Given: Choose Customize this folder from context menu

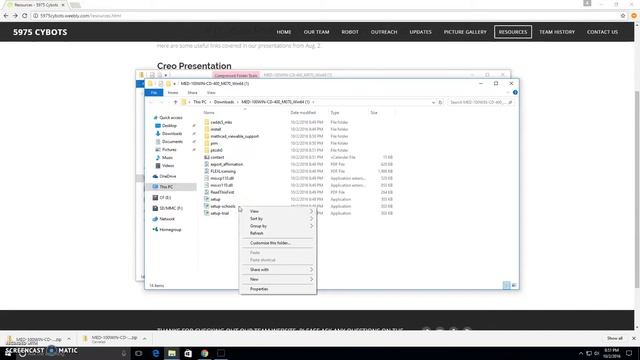Looking at the screenshot, I should coord(278,243).
